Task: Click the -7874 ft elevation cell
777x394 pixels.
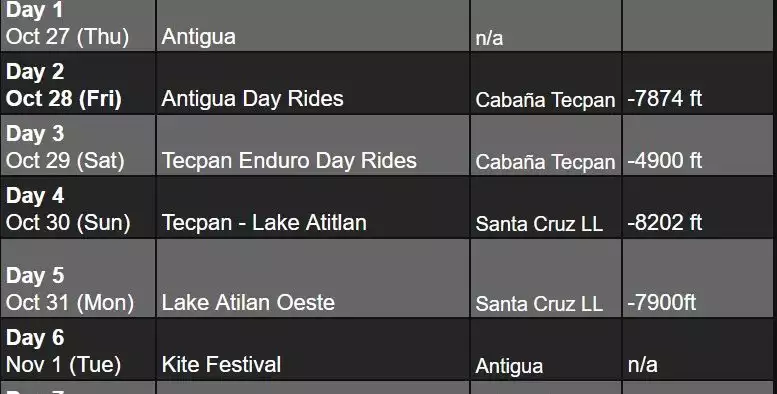Action: (x=698, y=84)
